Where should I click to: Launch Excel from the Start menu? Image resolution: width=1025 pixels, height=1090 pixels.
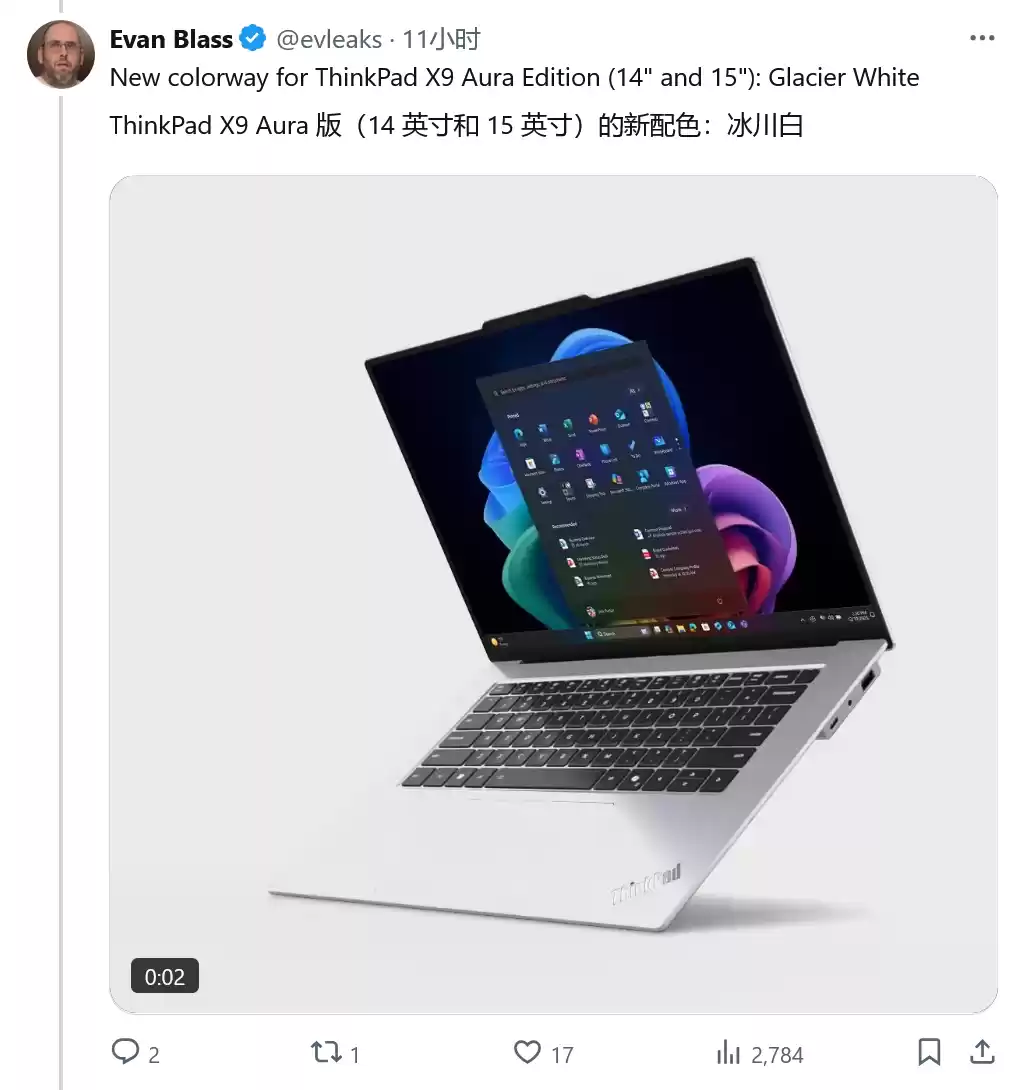click(x=566, y=425)
